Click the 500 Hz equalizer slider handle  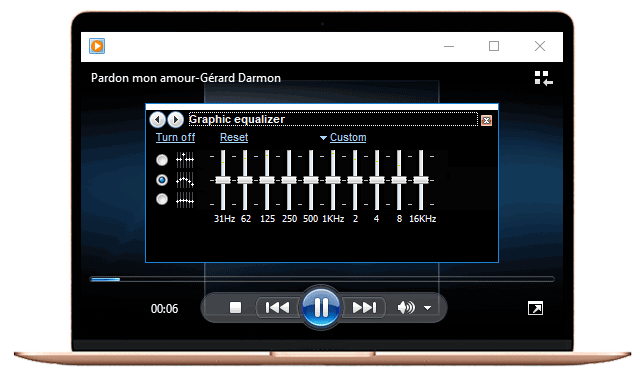(311, 180)
